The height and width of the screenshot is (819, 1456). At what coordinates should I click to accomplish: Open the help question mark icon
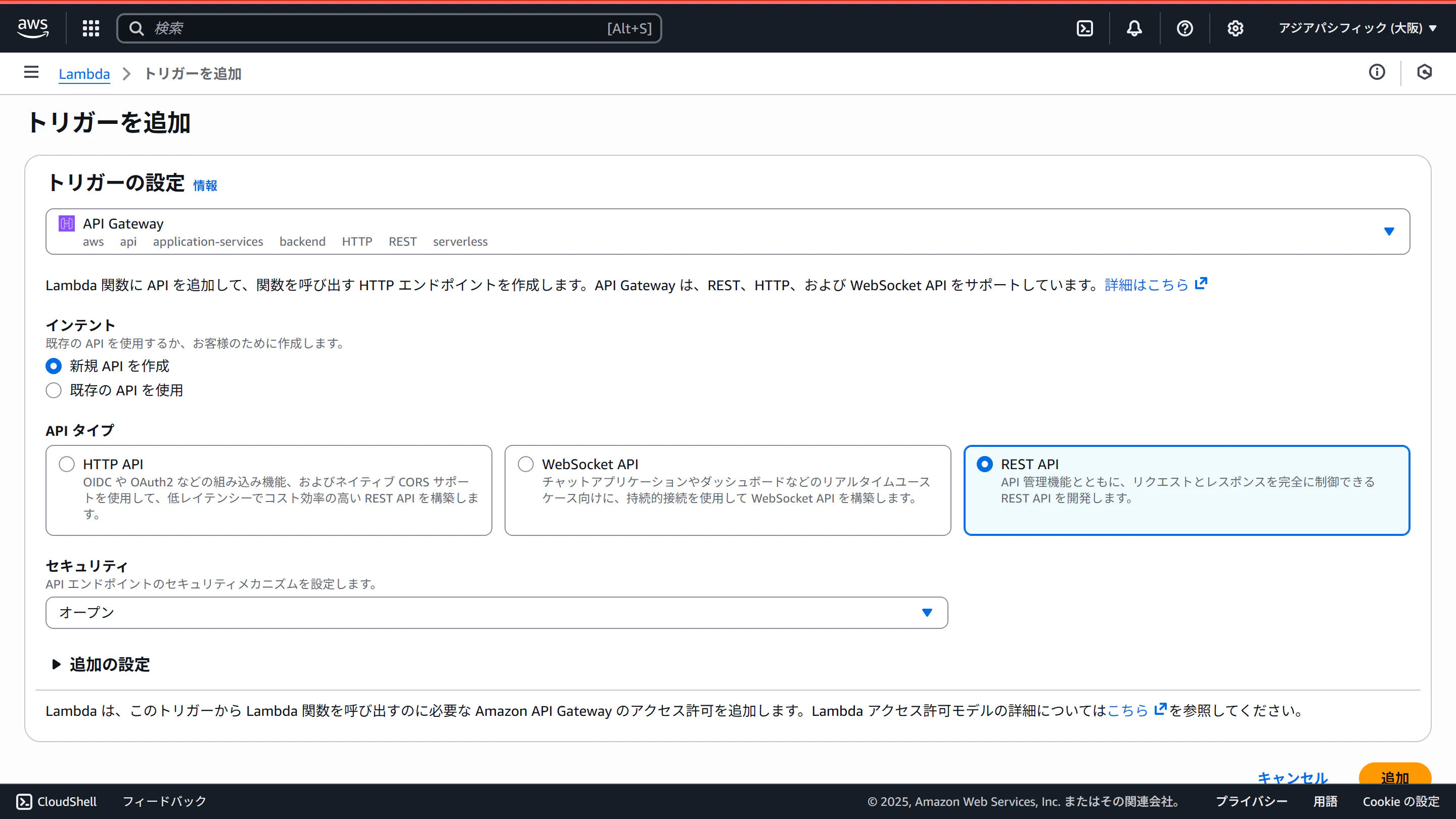tap(1184, 28)
